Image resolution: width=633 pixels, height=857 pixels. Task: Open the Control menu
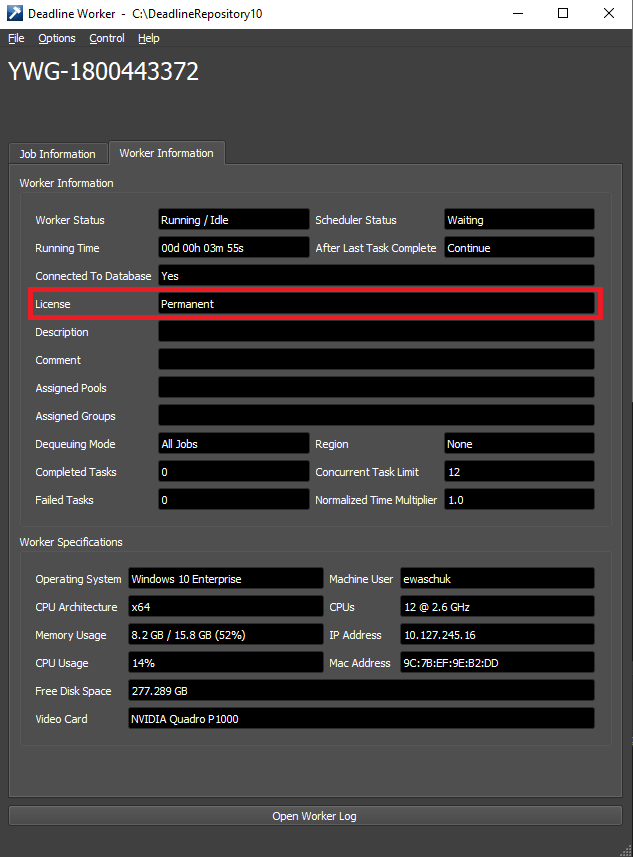pos(107,38)
